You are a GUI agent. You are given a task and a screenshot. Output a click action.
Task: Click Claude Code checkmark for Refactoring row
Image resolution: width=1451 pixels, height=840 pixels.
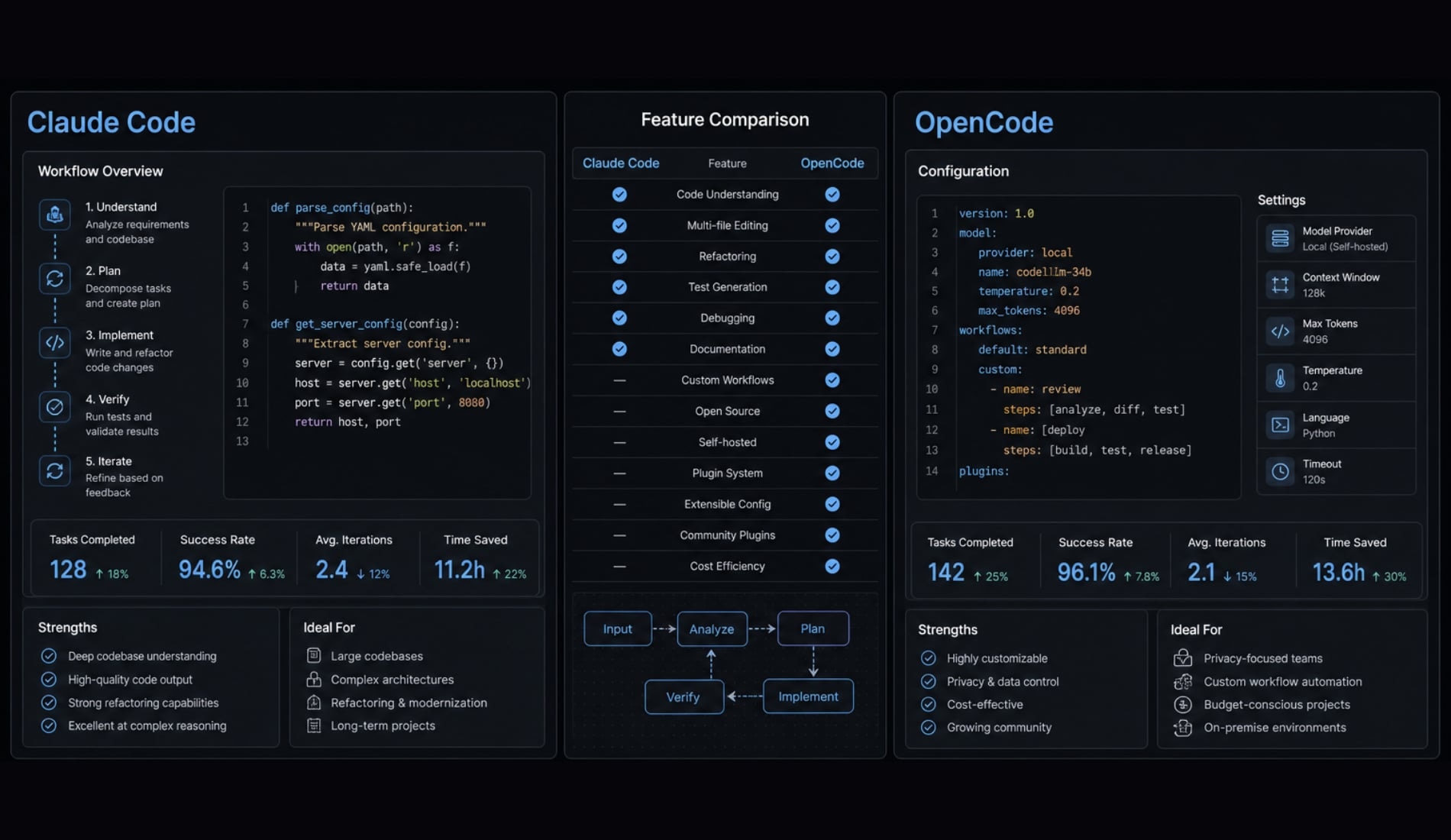point(619,257)
